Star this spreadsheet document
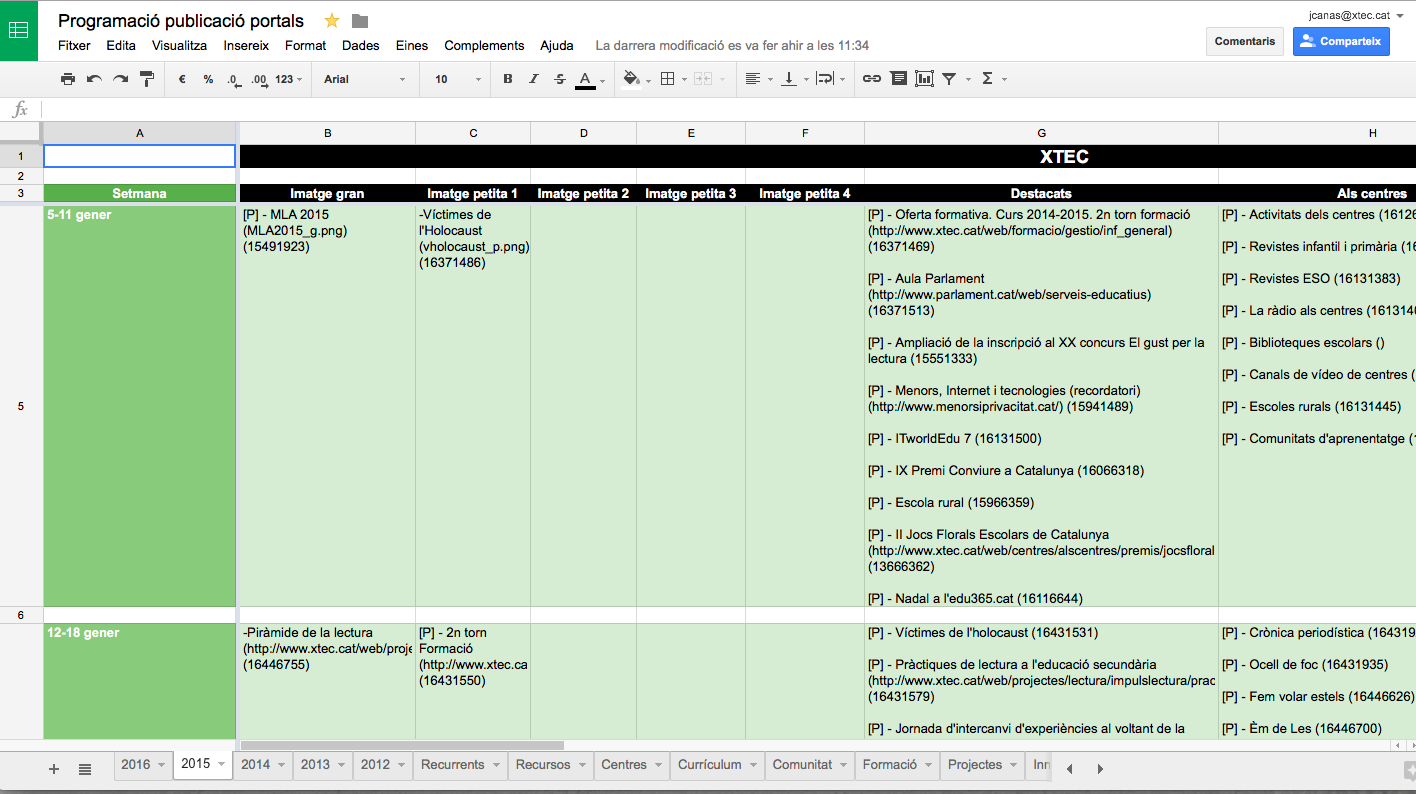The width and height of the screenshot is (1416, 794). coord(332,21)
